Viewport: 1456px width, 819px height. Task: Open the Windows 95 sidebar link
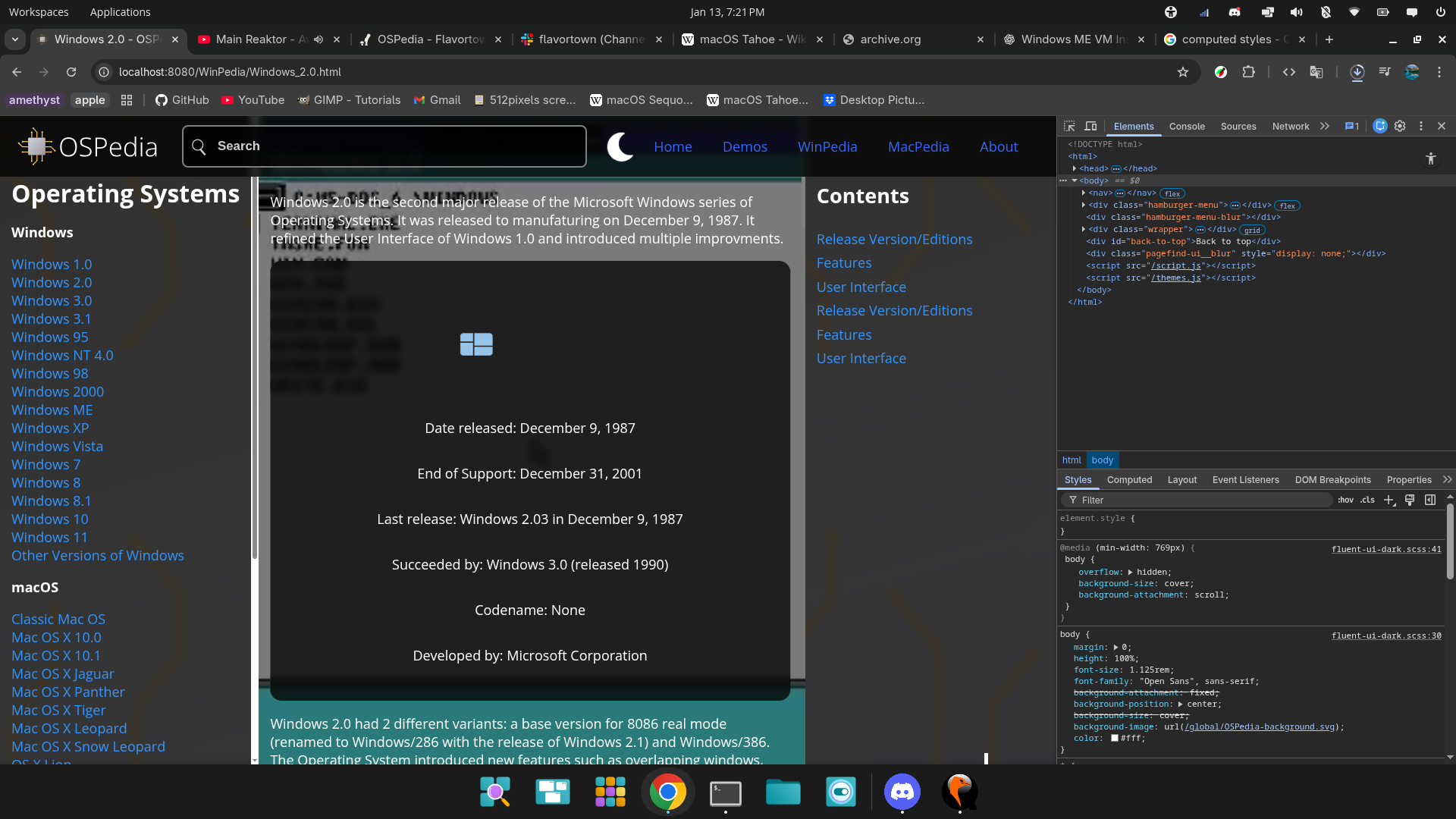tap(49, 337)
